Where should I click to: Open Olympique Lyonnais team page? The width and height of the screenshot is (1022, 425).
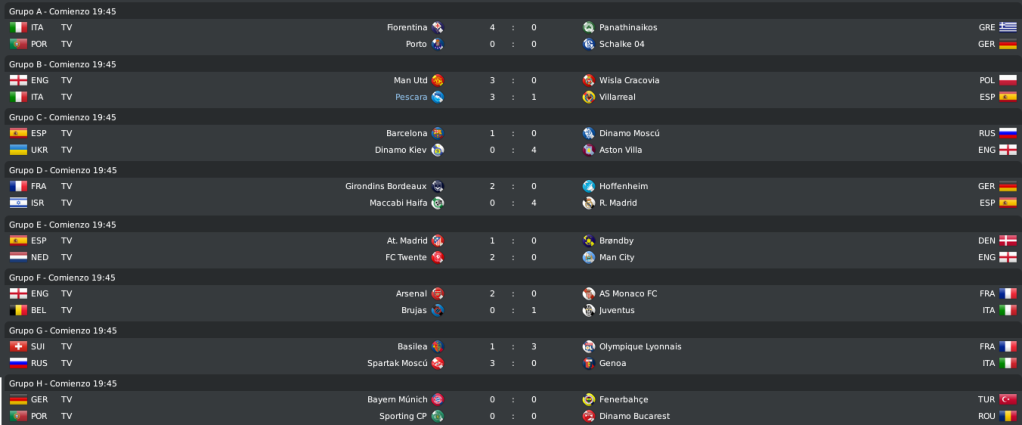tap(640, 346)
